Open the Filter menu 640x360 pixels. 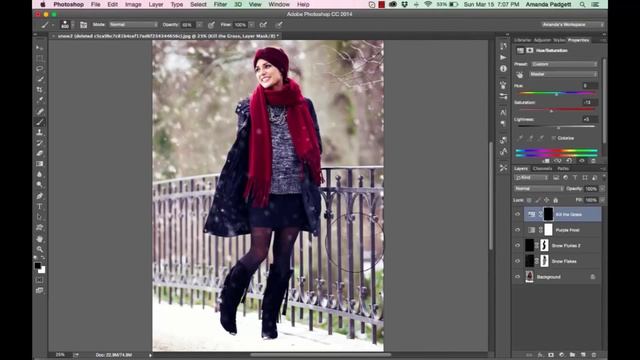220,4
